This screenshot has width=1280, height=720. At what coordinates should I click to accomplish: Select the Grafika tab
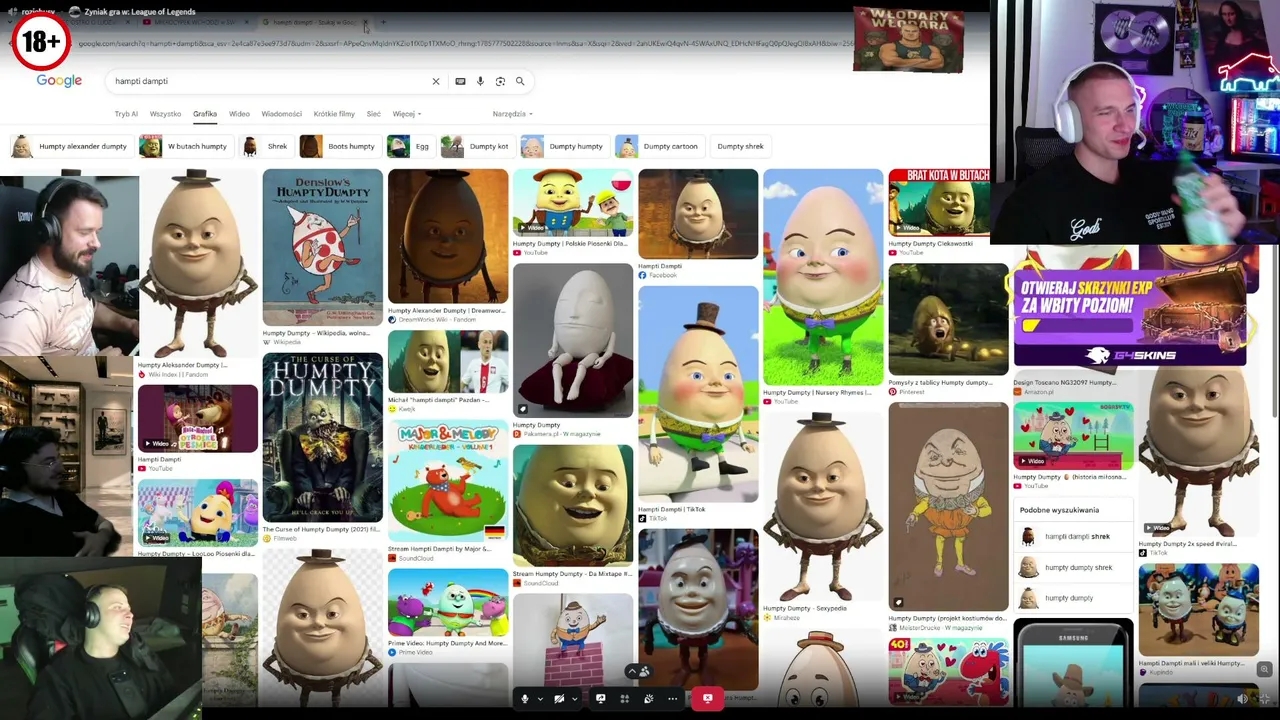(205, 114)
